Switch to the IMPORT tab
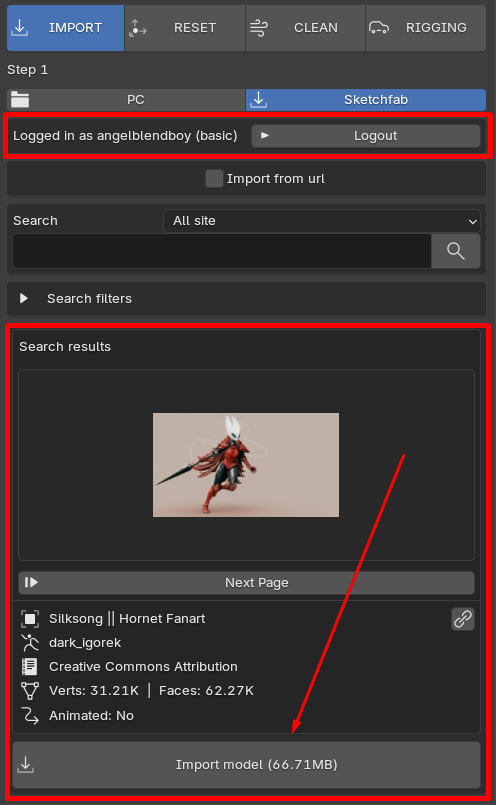496x805 pixels. [x=65, y=28]
